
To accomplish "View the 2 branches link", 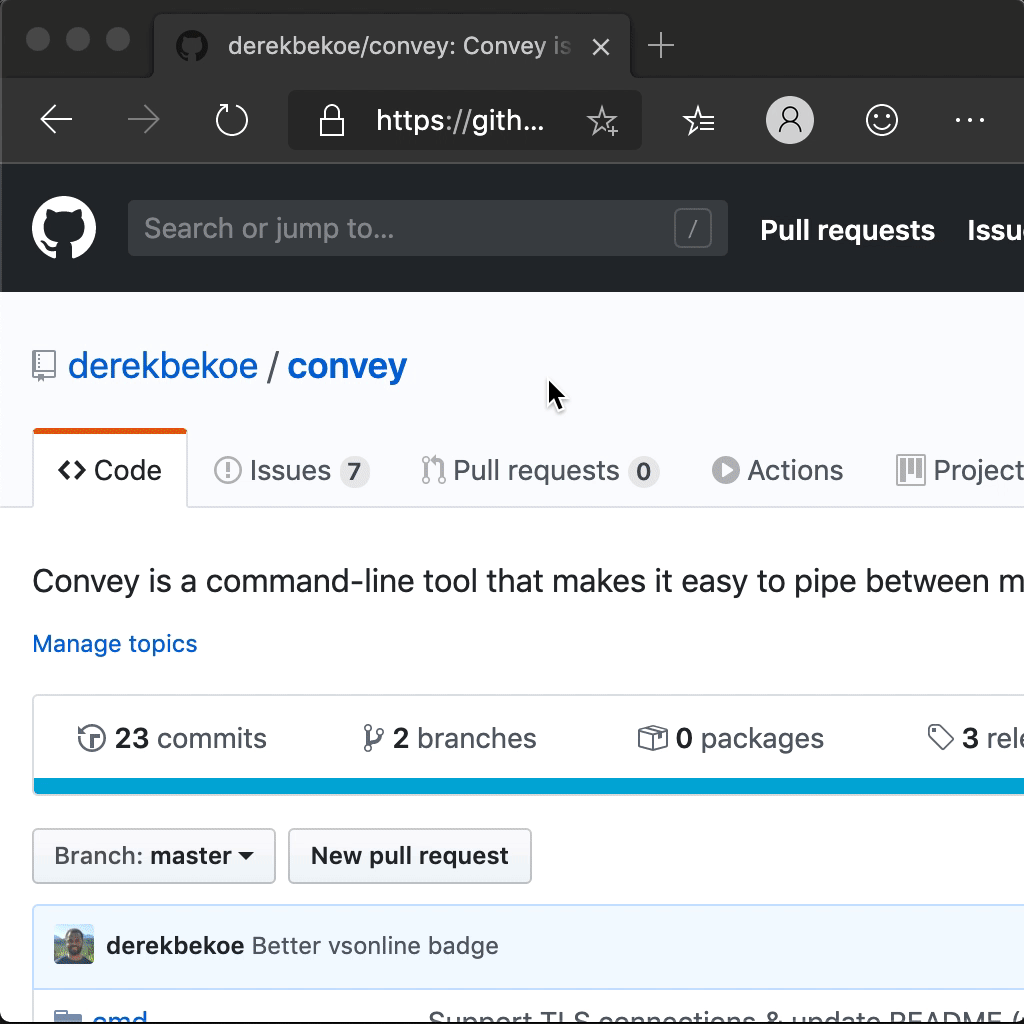I will [449, 739].
